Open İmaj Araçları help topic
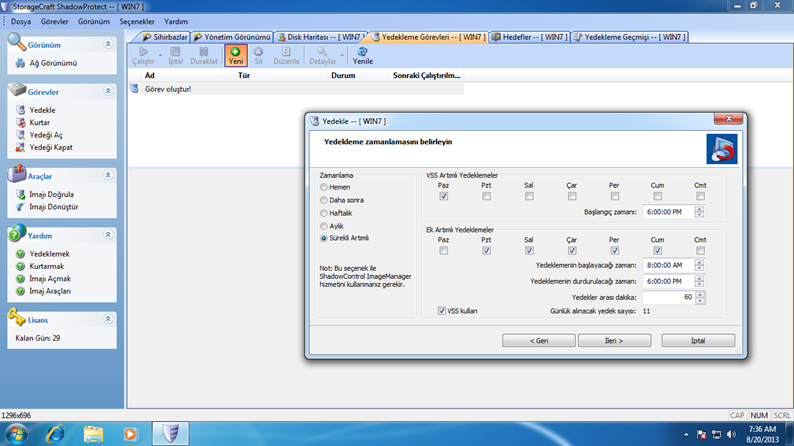 tap(50, 291)
